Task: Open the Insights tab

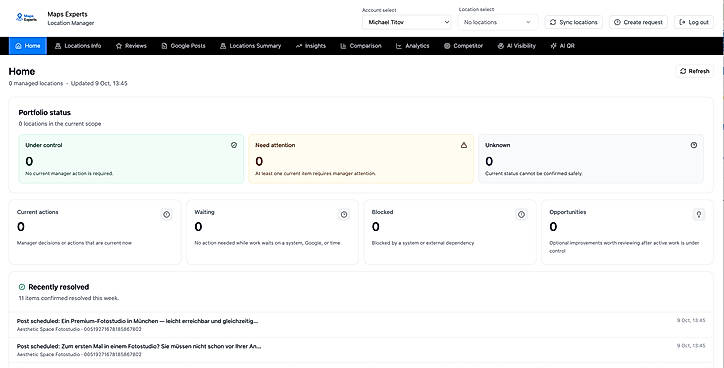Action: pyautogui.click(x=311, y=46)
